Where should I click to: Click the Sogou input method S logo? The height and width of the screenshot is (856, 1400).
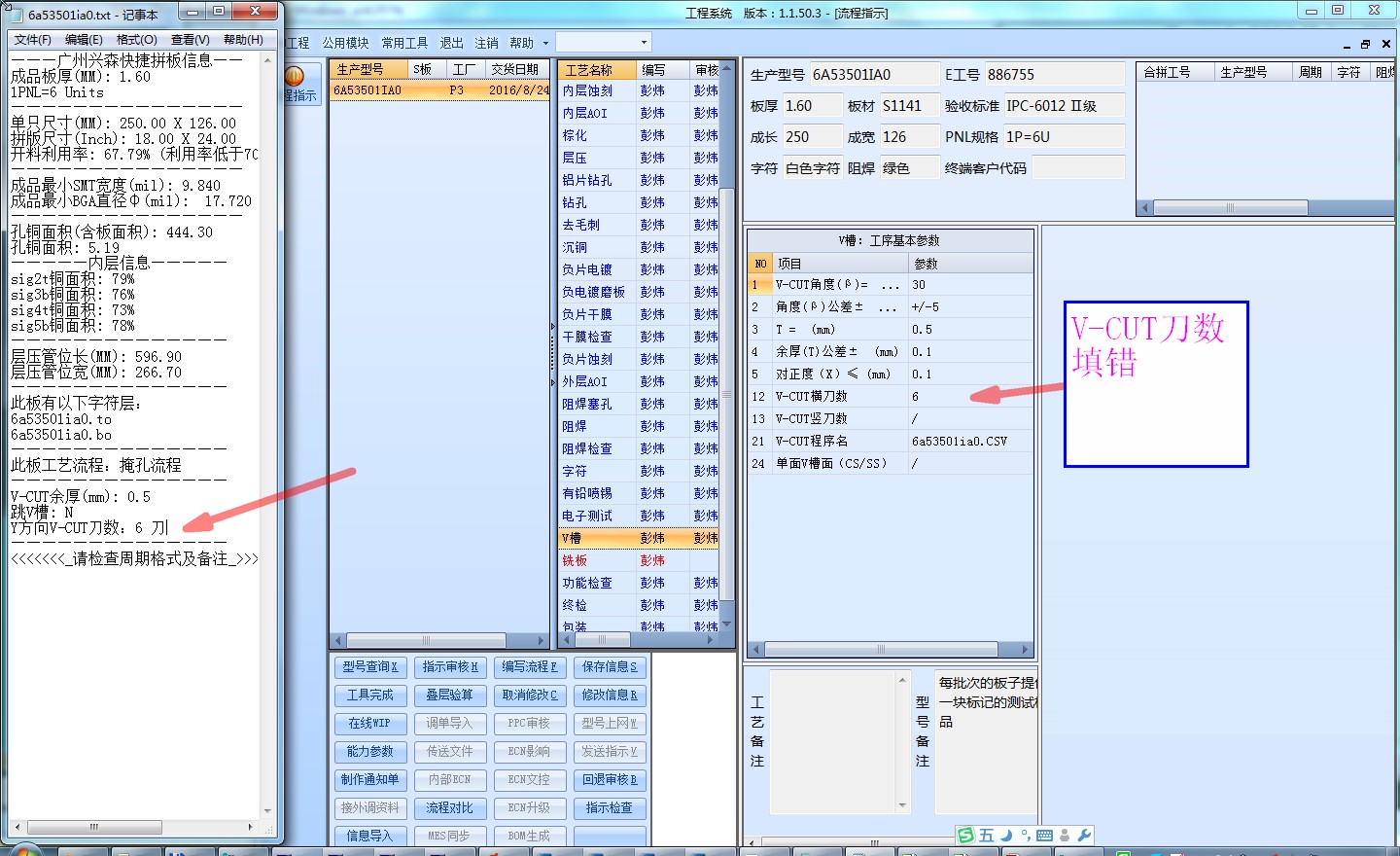tap(965, 836)
